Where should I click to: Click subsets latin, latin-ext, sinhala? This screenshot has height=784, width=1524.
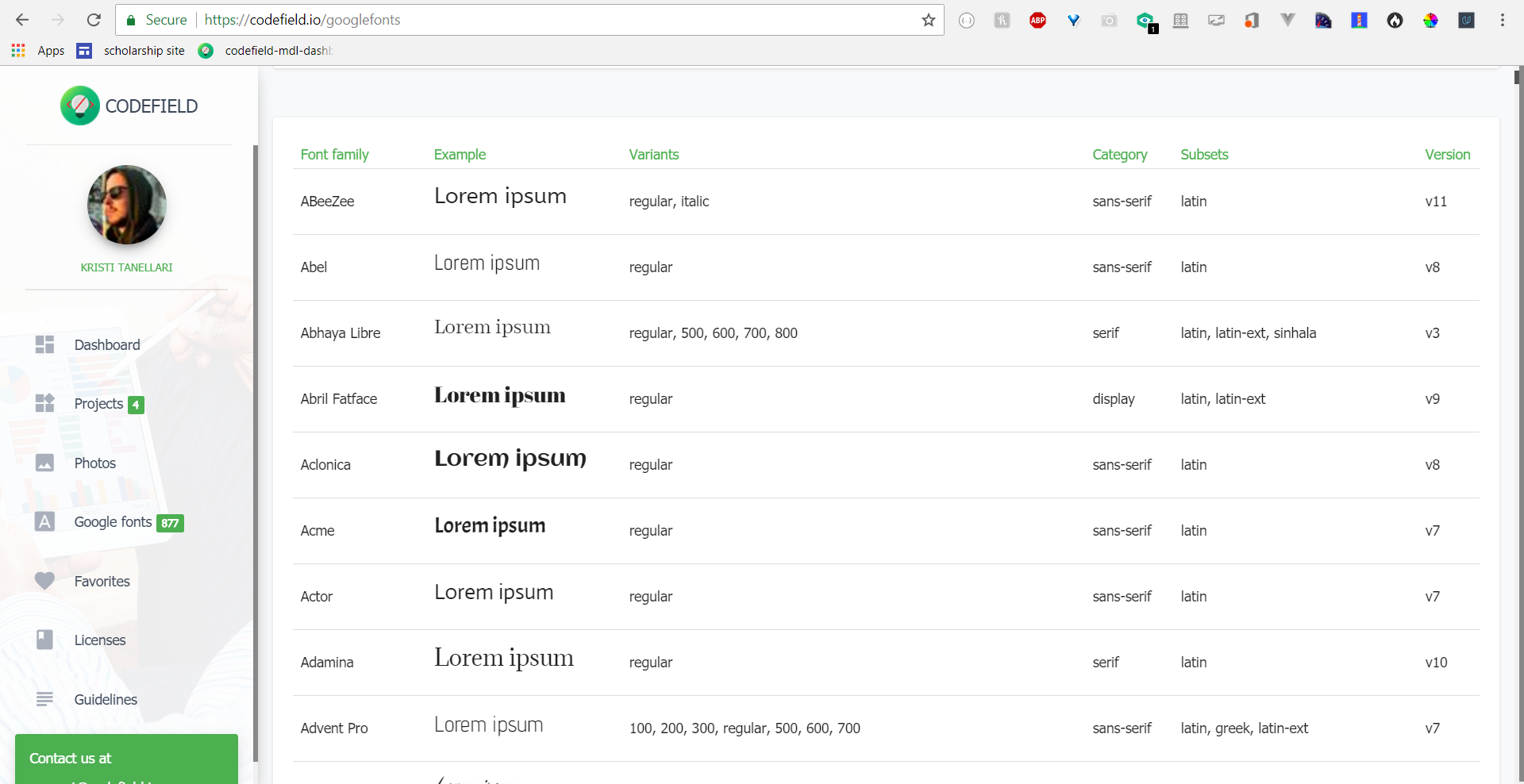(x=1248, y=333)
